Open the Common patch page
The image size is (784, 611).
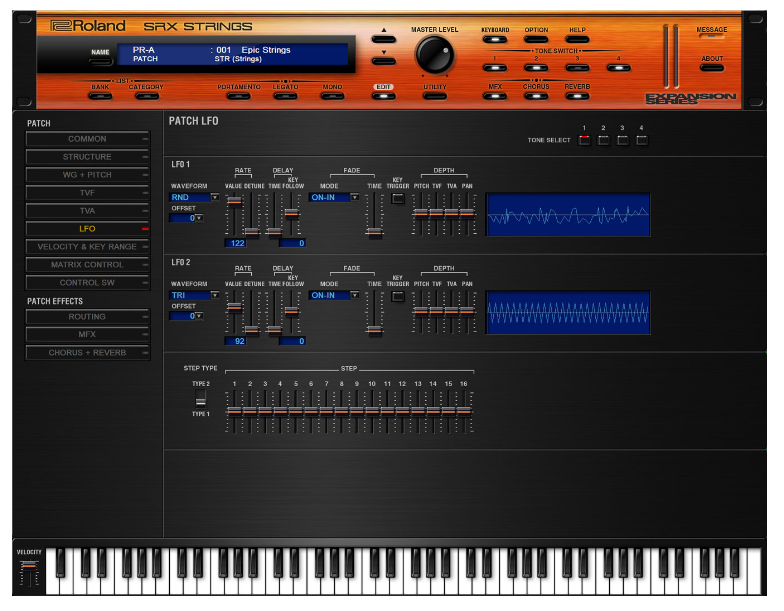coord(88,139)
